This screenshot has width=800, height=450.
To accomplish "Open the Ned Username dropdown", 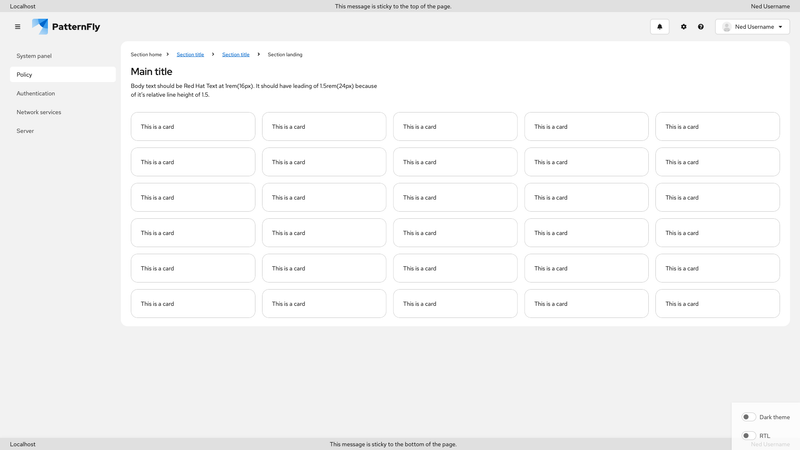I will coord(752,27).
